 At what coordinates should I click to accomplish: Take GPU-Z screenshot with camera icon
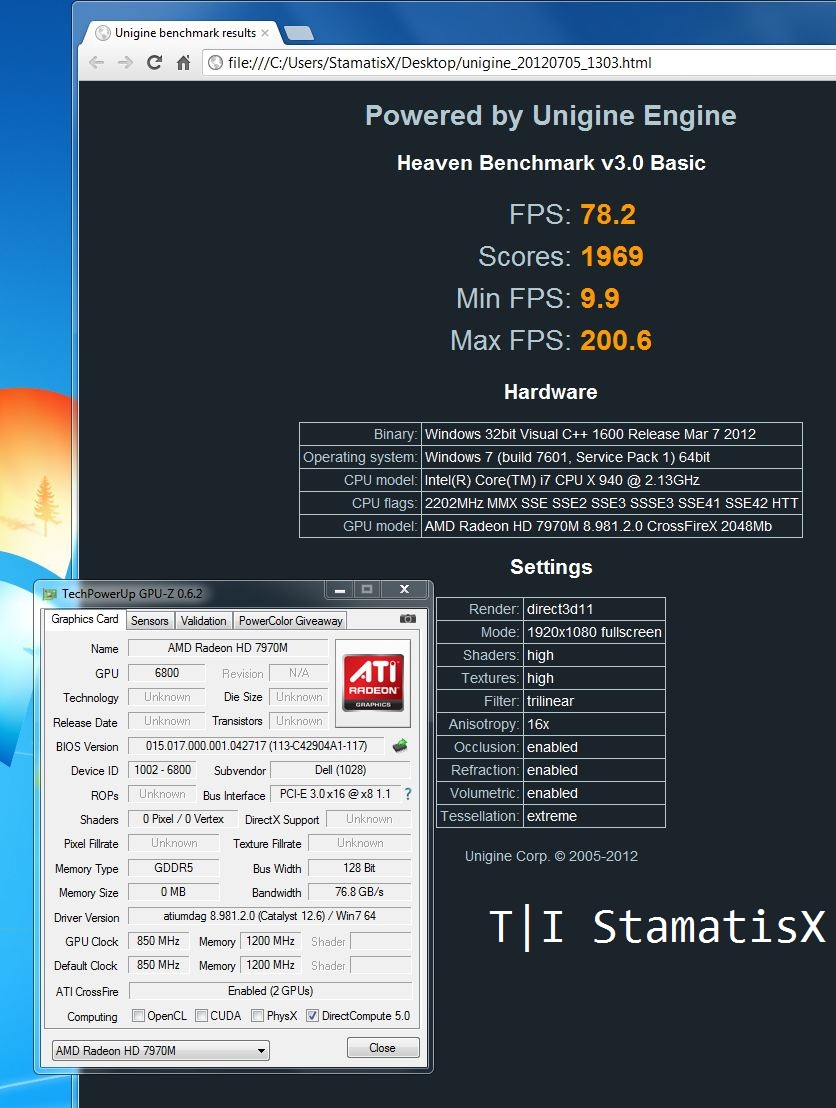point(408,619)
